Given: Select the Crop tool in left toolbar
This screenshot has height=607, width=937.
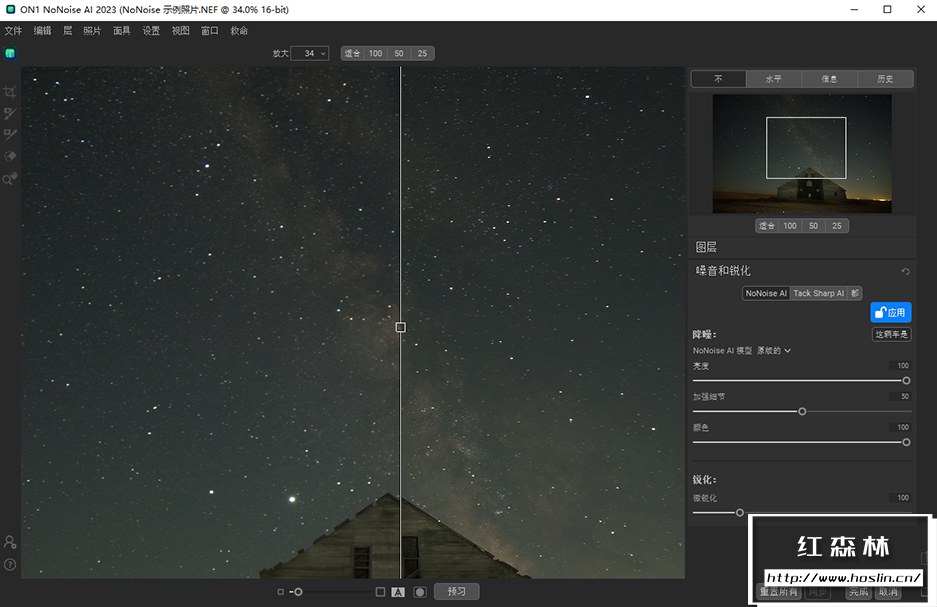Looking at the screenshot, I should pyautogui.click(x=10, y=92).
